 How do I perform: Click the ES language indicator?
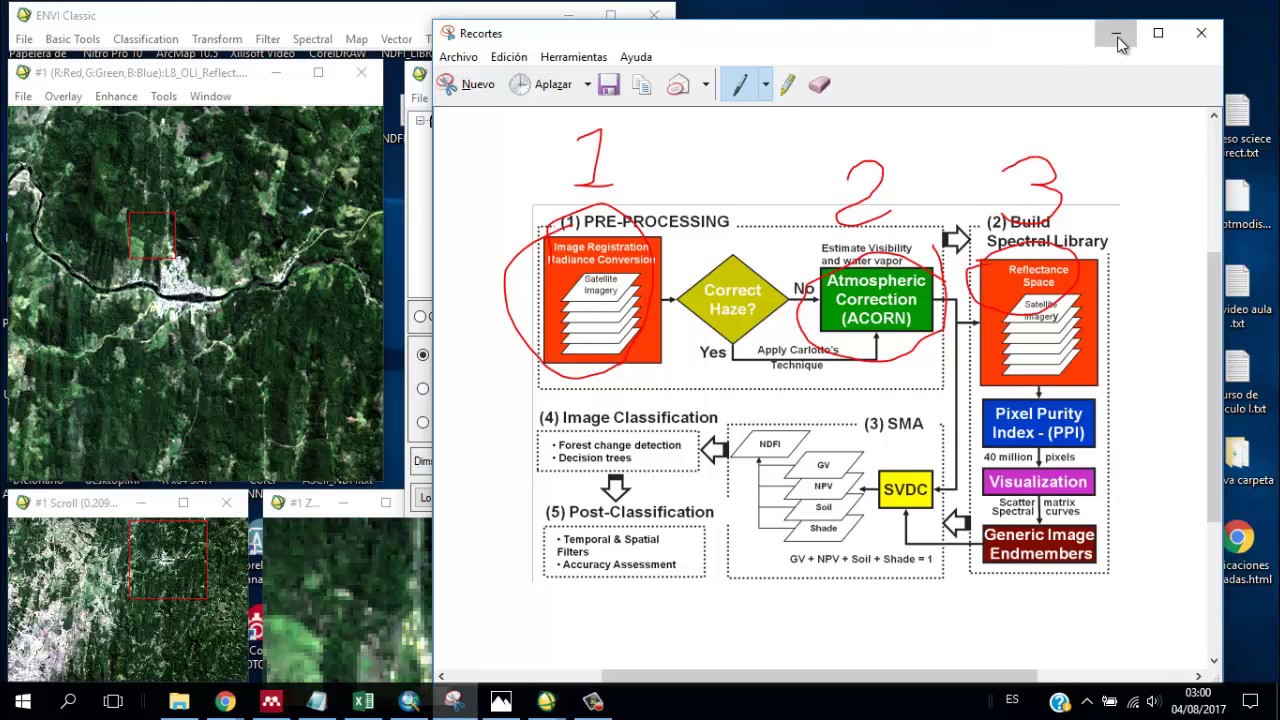[1012, 699]
